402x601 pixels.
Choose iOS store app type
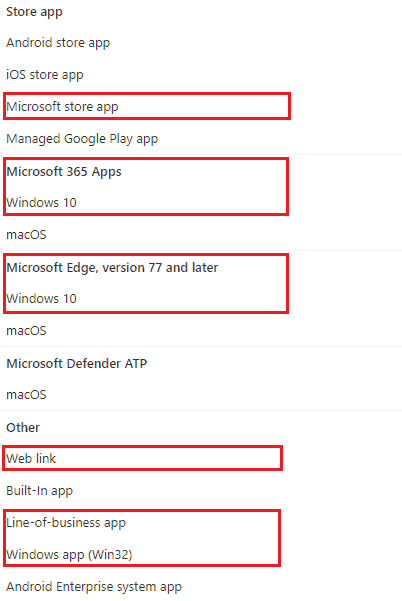coord(45,74)
